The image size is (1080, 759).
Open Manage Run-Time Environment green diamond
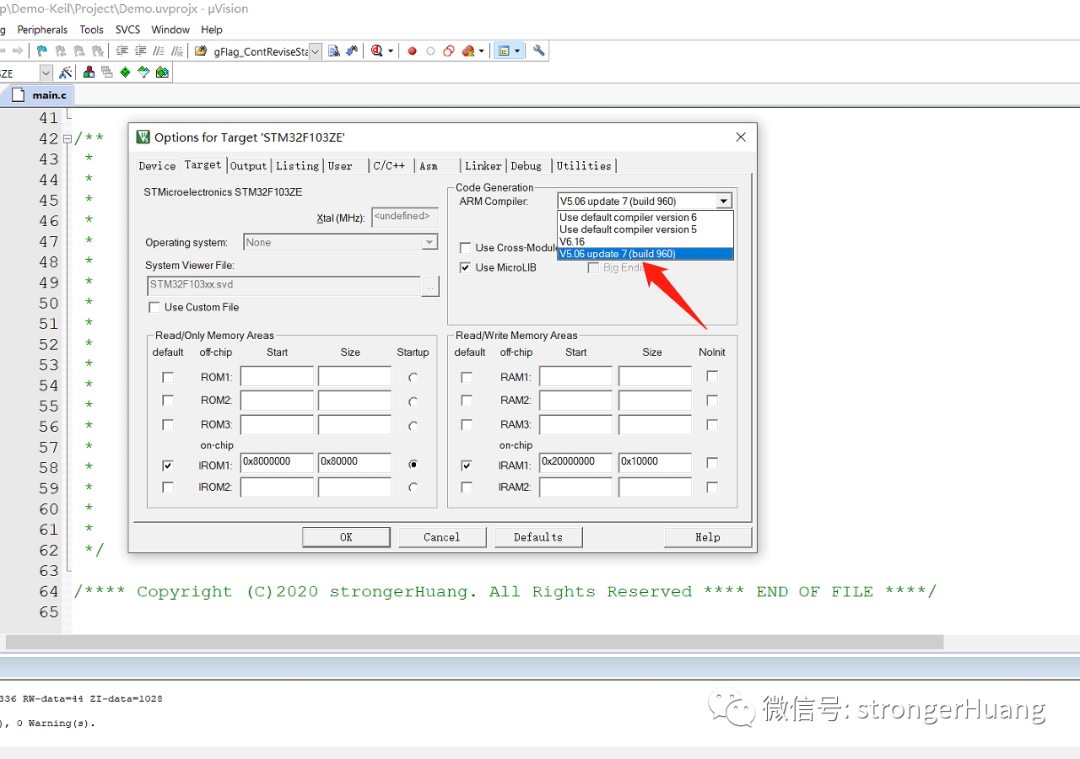click(x=125, y=72)
